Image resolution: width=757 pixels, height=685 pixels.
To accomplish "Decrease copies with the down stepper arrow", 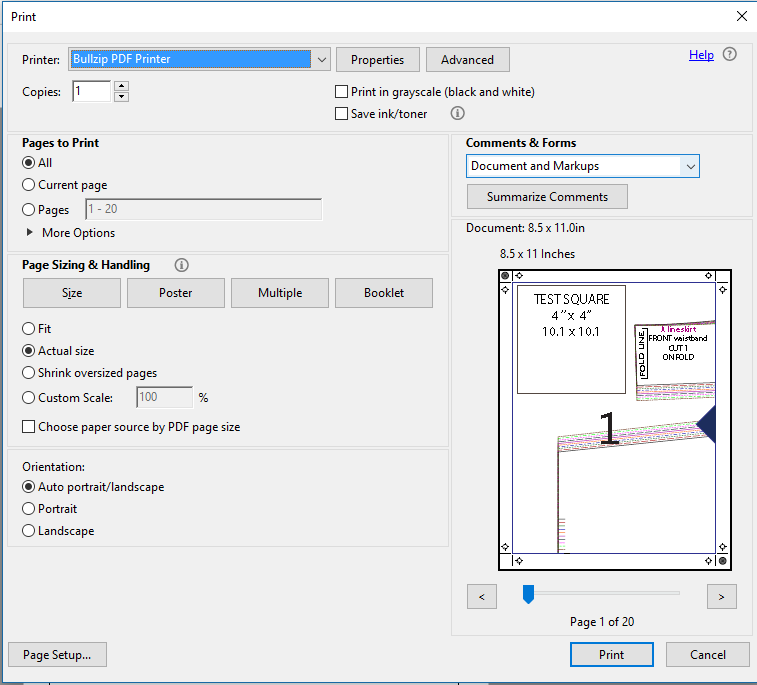I will point(121,97).
